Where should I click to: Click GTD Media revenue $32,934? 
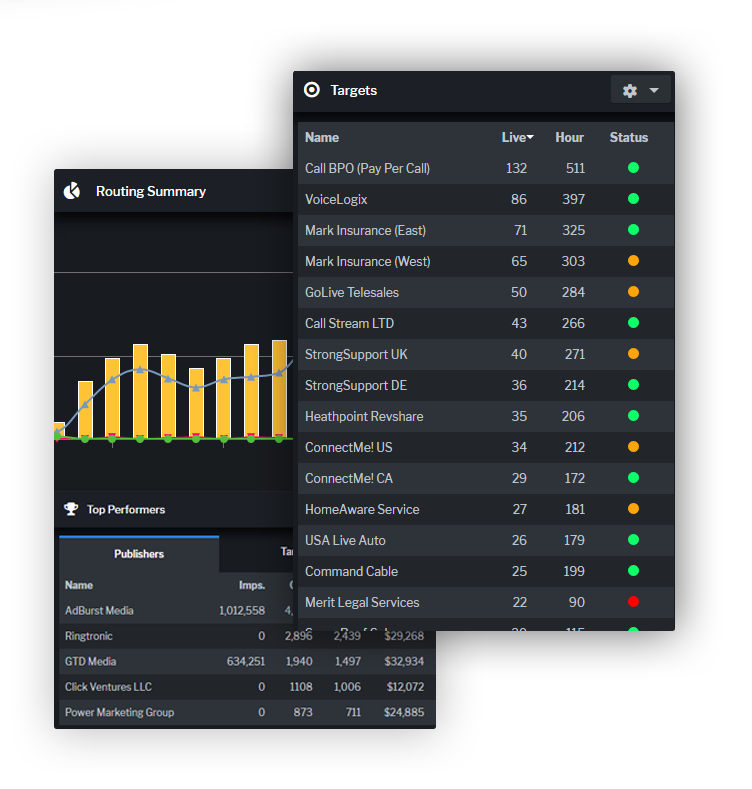click(404, 661)
